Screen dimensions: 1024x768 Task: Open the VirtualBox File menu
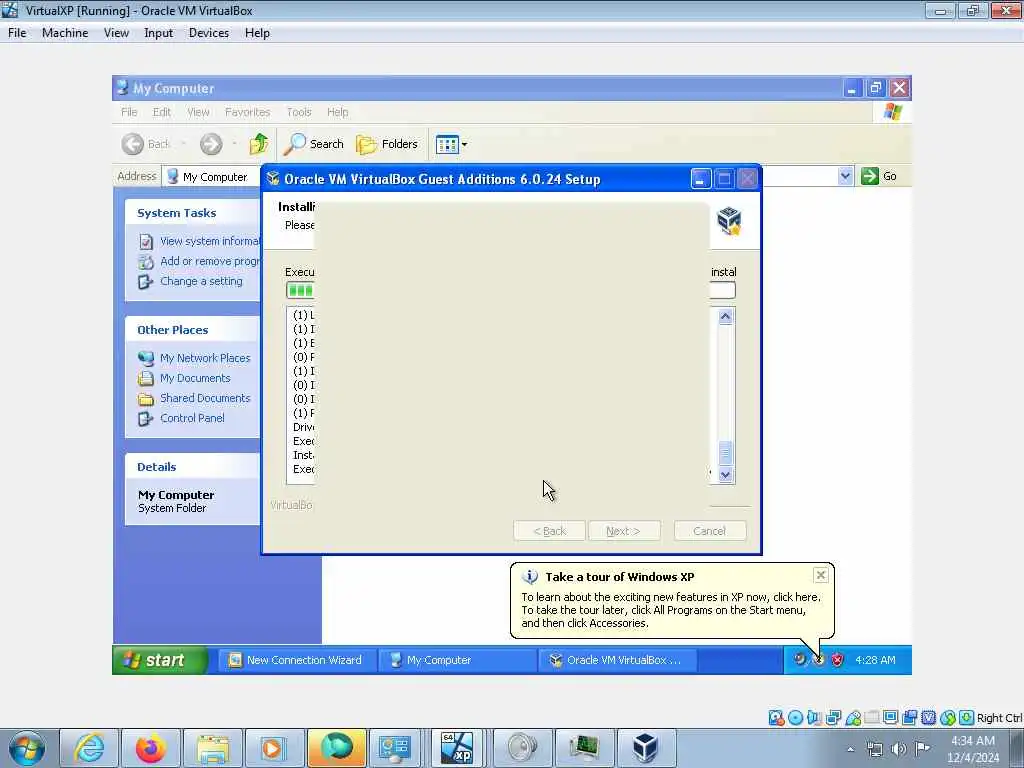17,33
